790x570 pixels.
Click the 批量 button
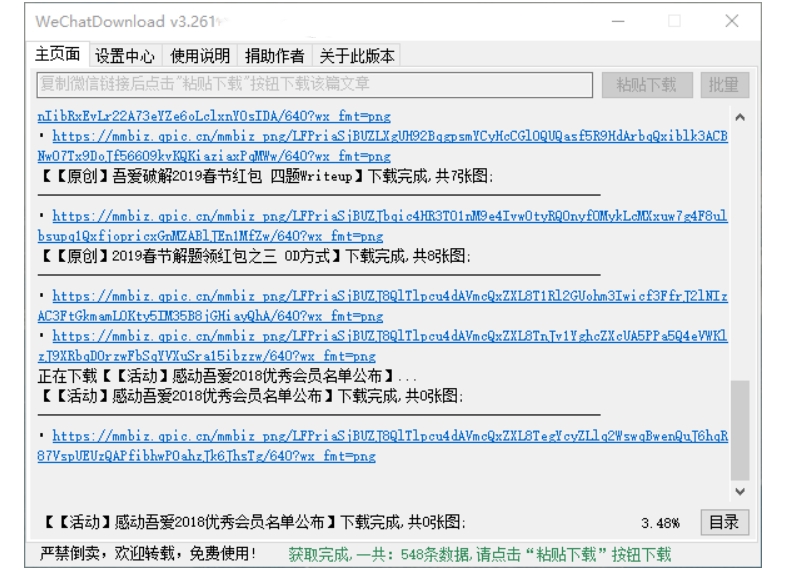725,85
